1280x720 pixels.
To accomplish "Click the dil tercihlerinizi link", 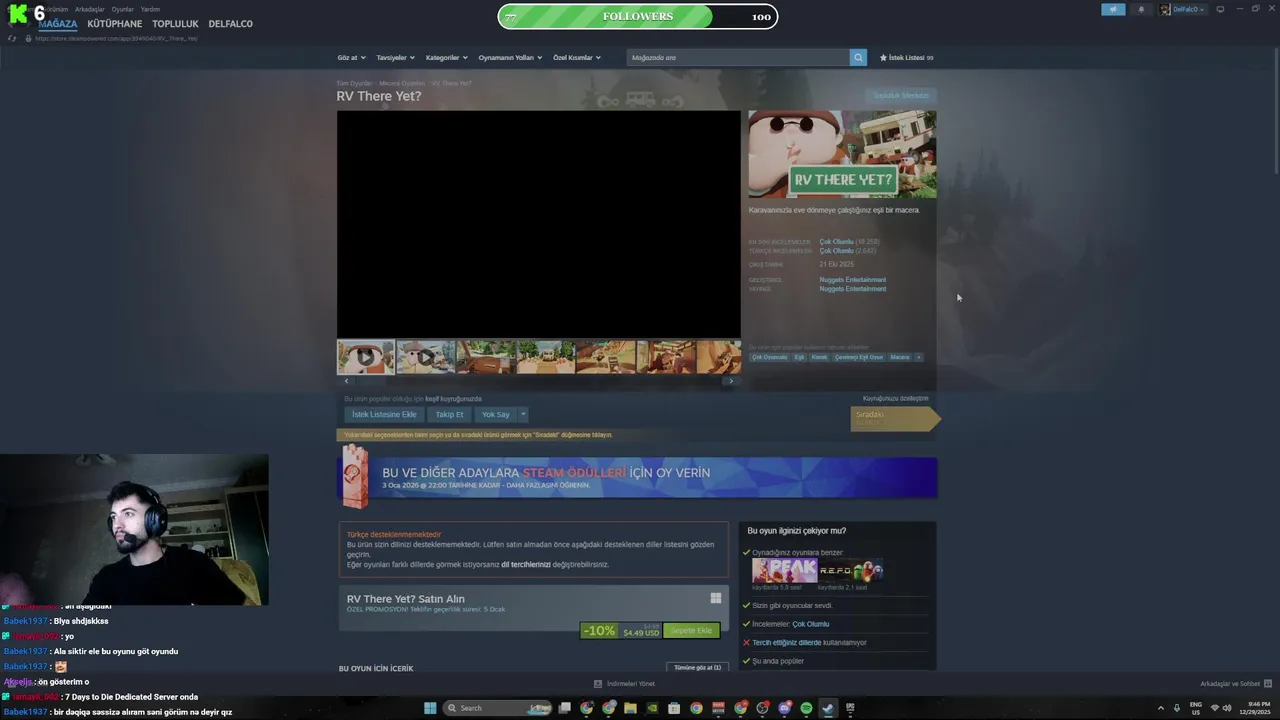I will pyautogui.click(x=526, y=564).
